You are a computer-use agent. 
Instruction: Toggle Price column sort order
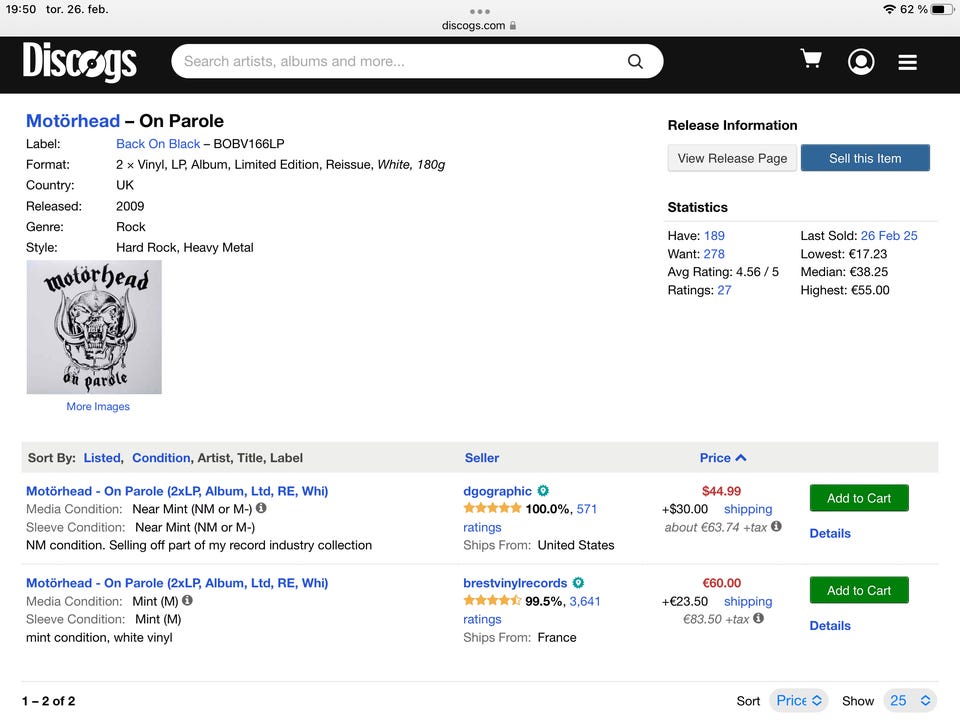click(x=723, y=458)
